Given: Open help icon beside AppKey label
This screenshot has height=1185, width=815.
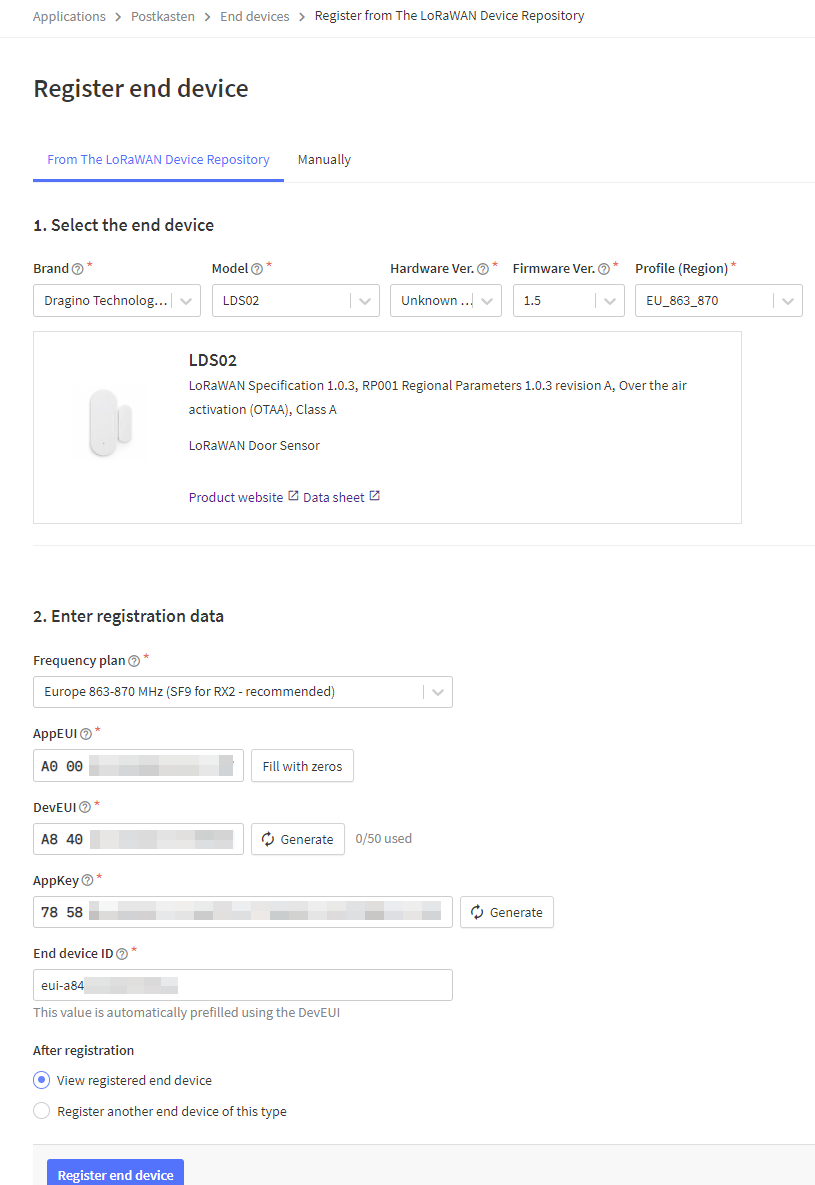Looking at the screenshot, I should point(87,880).
